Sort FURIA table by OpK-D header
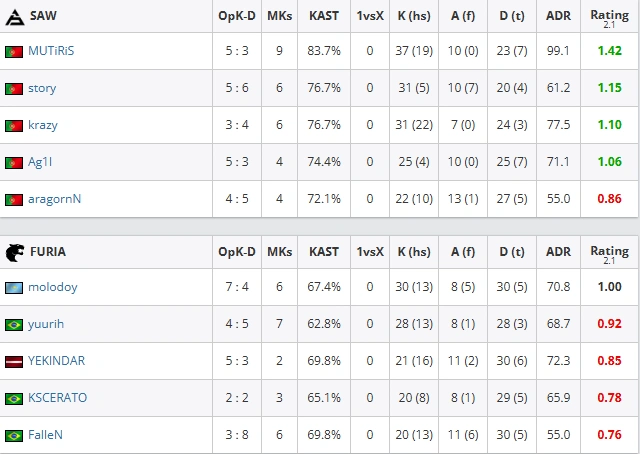 [x=237, y=252]
